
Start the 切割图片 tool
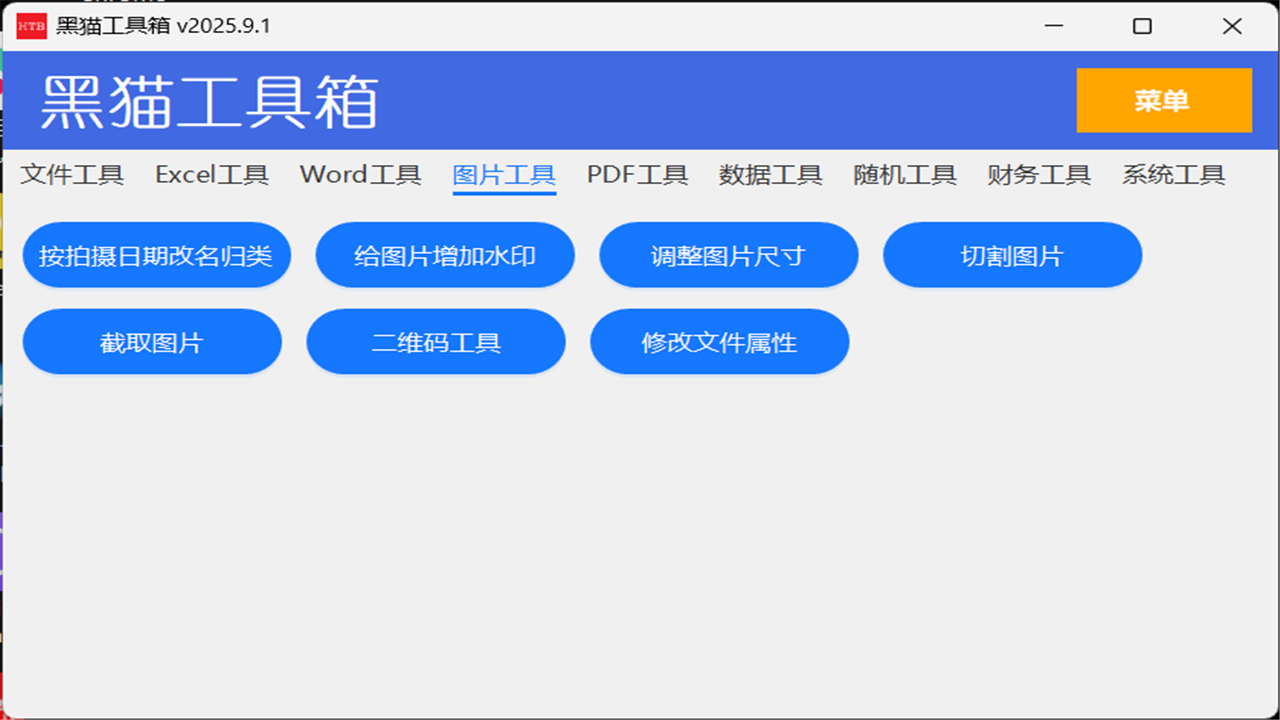1012,255
